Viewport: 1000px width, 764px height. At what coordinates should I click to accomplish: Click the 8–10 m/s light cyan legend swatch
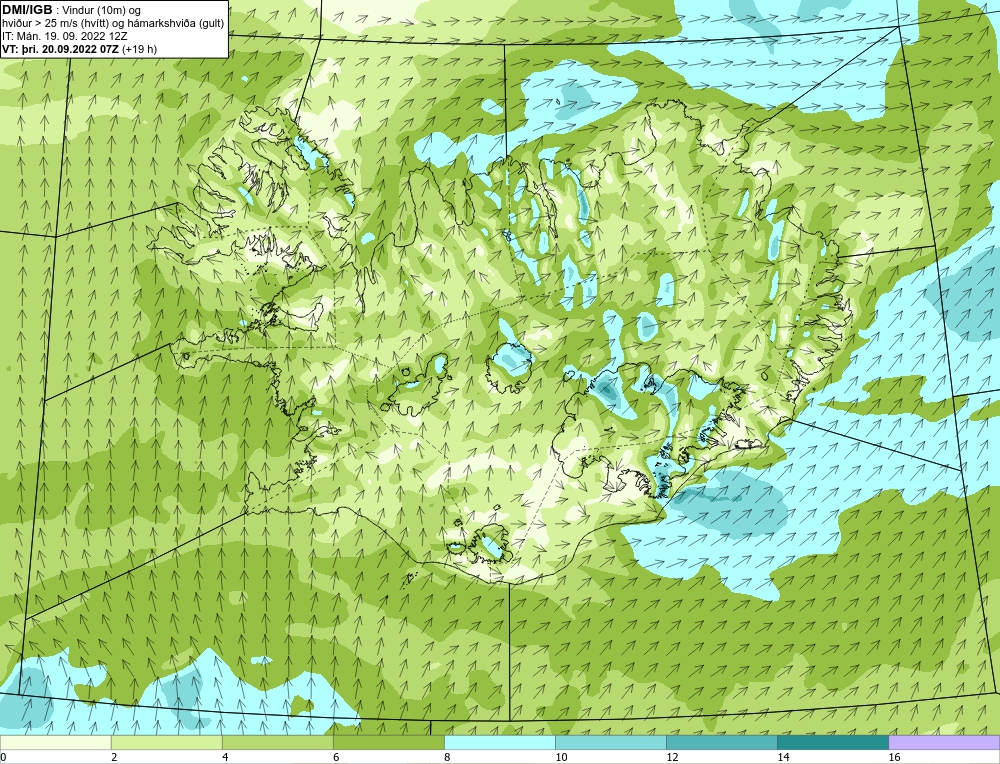point(499,742)
